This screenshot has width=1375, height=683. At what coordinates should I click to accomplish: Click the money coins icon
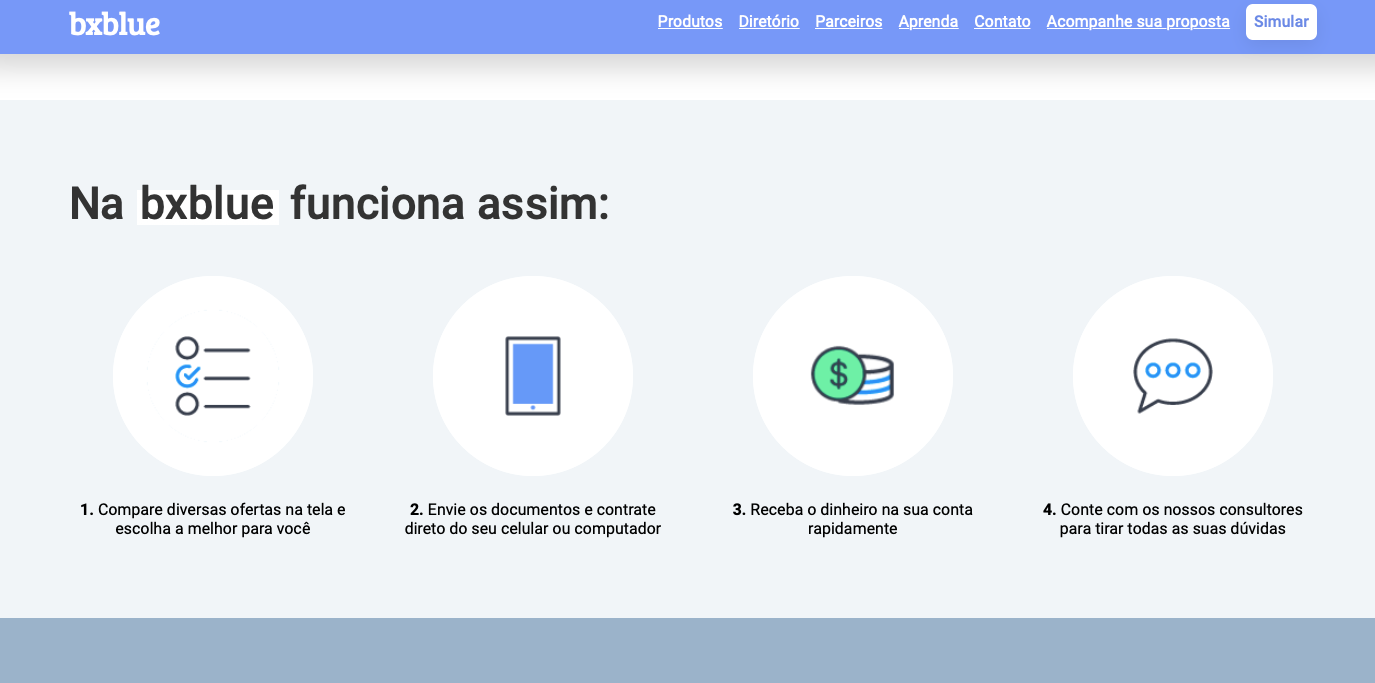(852, 375)
